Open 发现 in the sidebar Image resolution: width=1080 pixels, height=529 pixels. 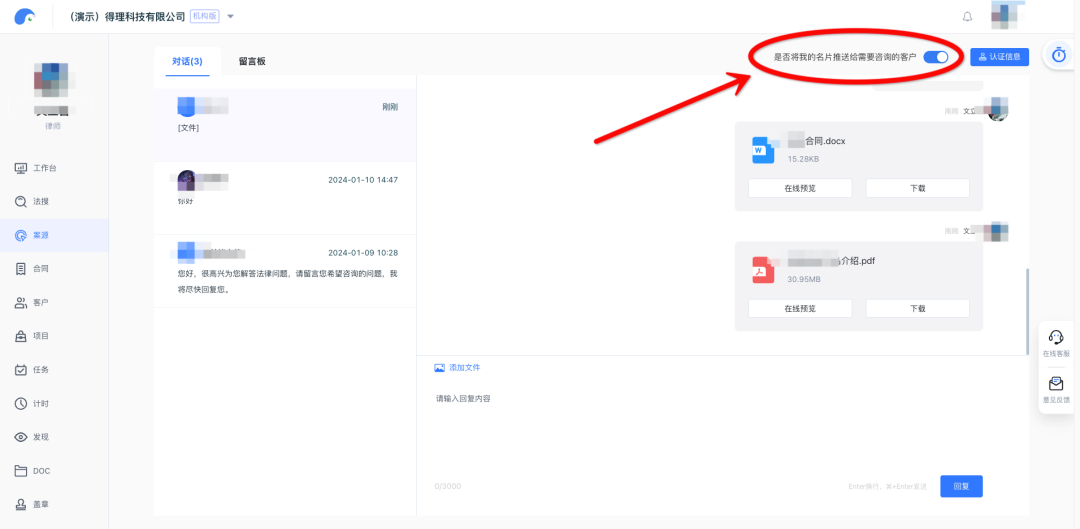pos(54,437)
